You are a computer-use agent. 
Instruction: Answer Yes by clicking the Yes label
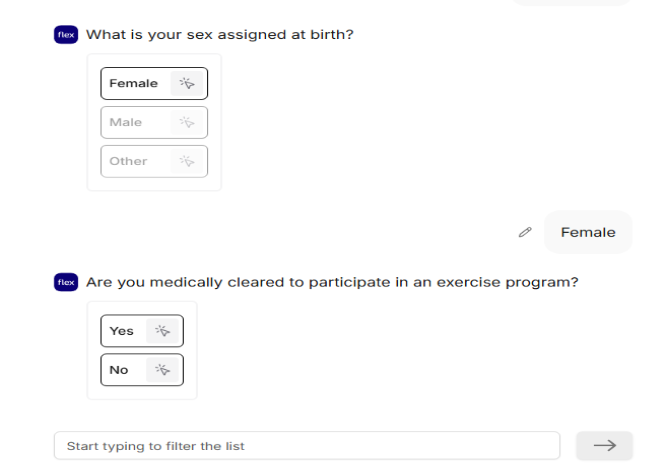tap(121, 331)
